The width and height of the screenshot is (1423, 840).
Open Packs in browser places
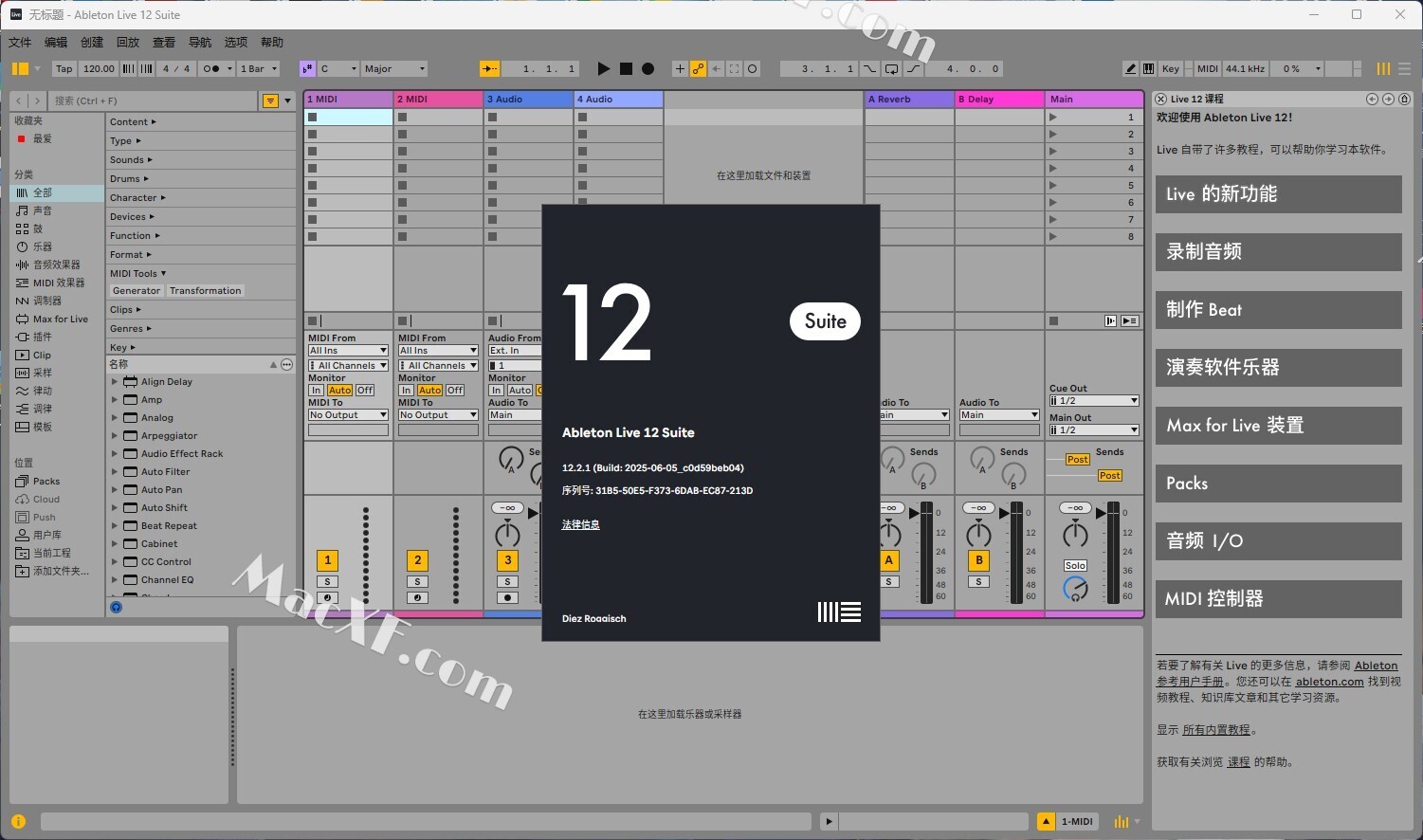(x=46, y=481)
